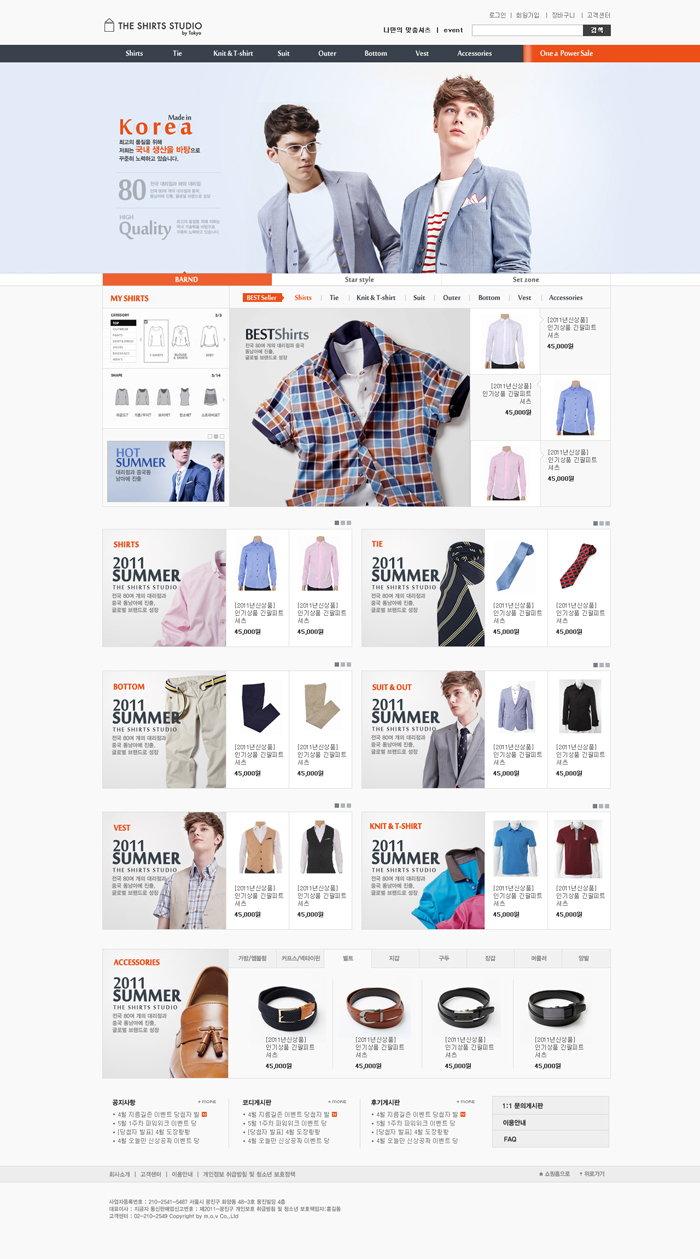Open the FAQ link in footer box
The image size is (700, 1259).
coord(510,1139)
